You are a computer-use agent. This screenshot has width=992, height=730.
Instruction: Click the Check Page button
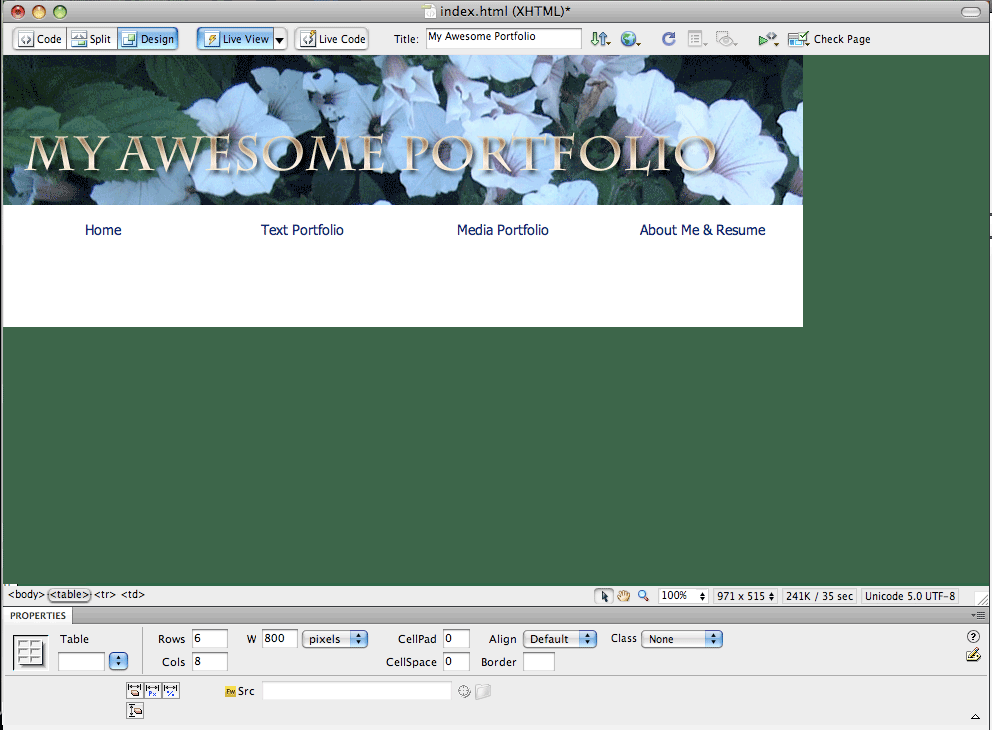(829, 39)
